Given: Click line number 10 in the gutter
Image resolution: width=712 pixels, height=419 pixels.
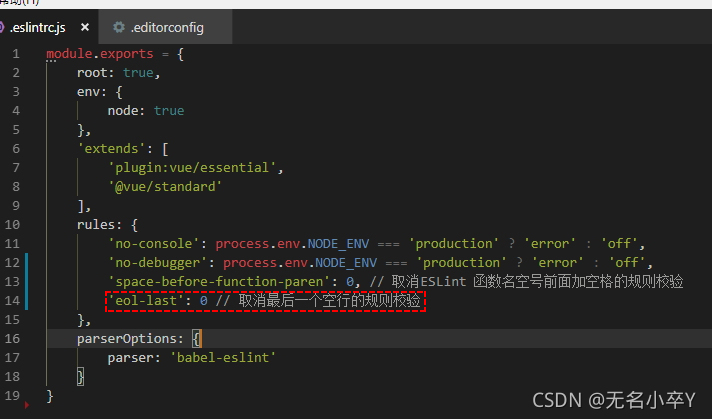Looking at the screenshot, I should (x=13, y=225).
